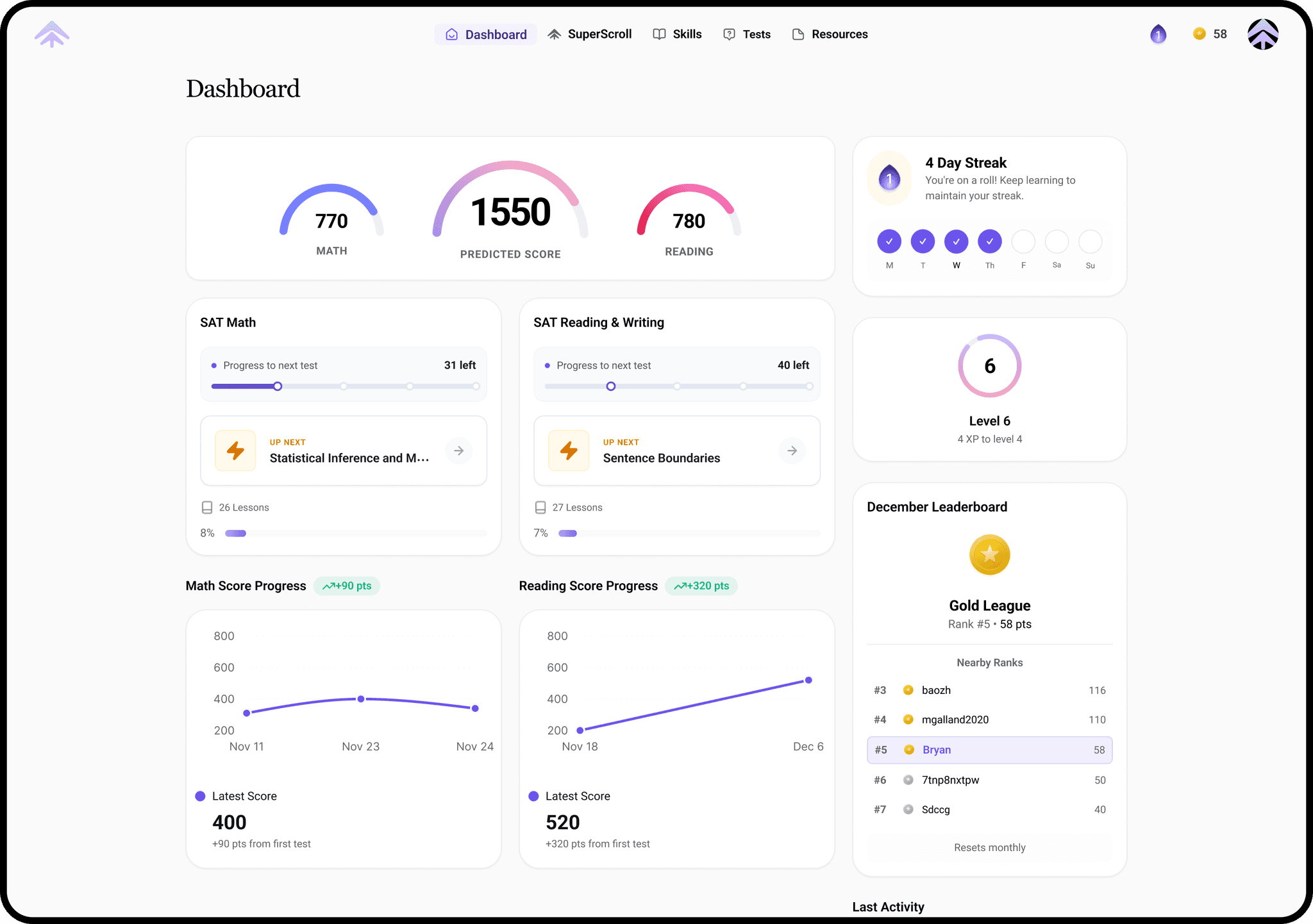The height and width of the screenshot is (924, 1313).
Task: Click the app logo at top-left
Action: [52, 35]
